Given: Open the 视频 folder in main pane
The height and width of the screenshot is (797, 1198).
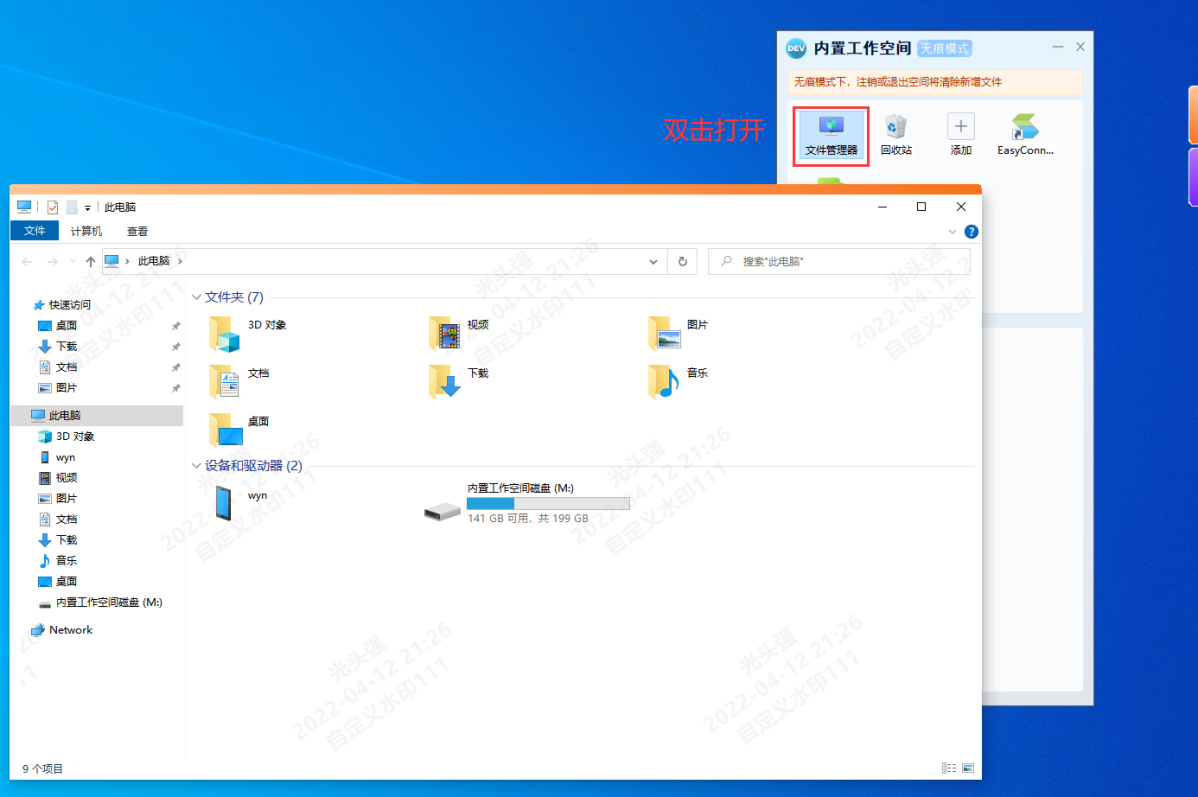Looking at the screenshot, I should click(x=444, y=333).
